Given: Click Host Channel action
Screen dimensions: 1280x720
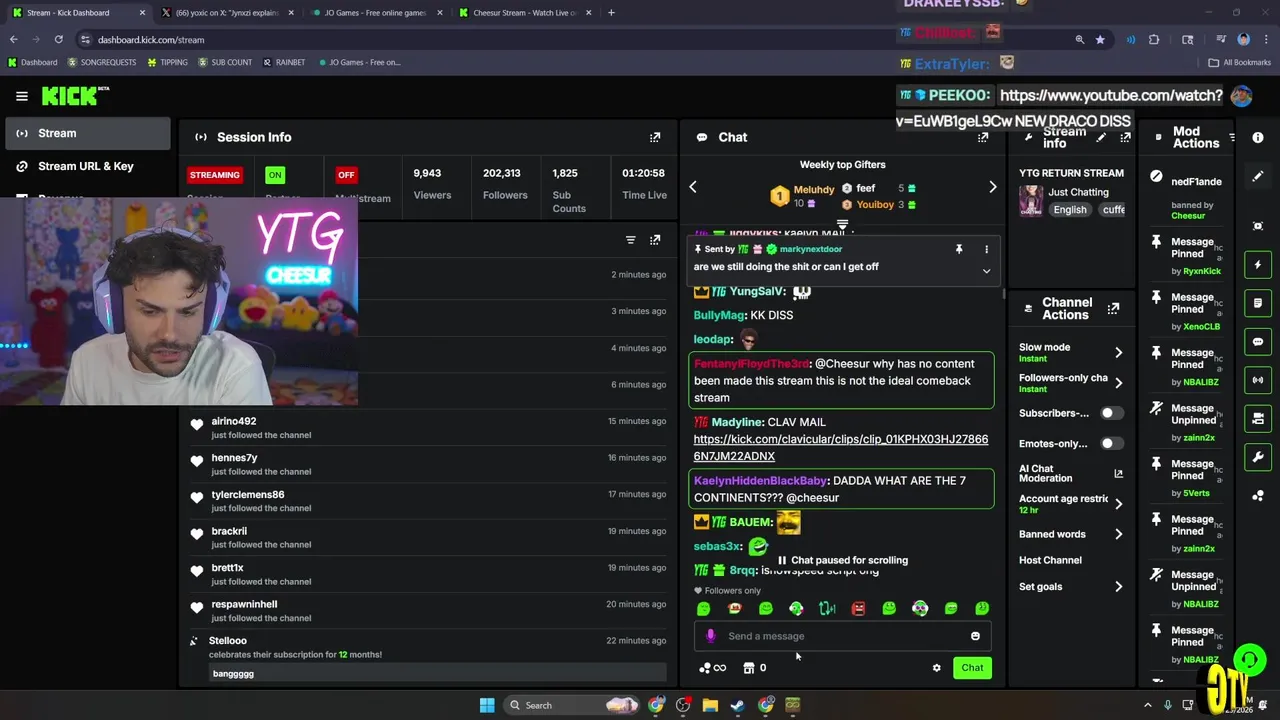Looking at the screenshot, I should click(x=1050, y=560).
